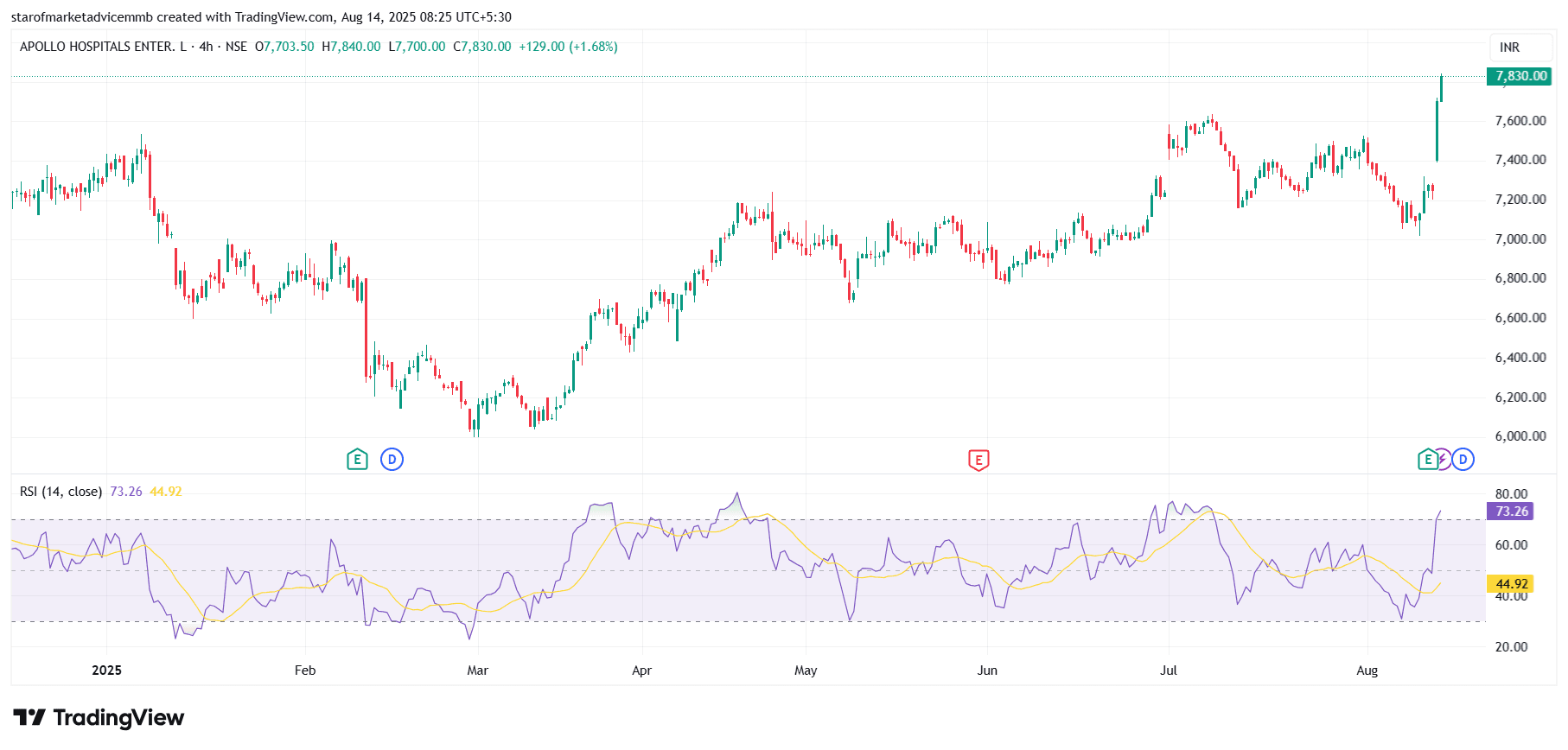Screen dimensions: 1568x750
Task: Click the dividend marker in February
Action: pos(392,460)
